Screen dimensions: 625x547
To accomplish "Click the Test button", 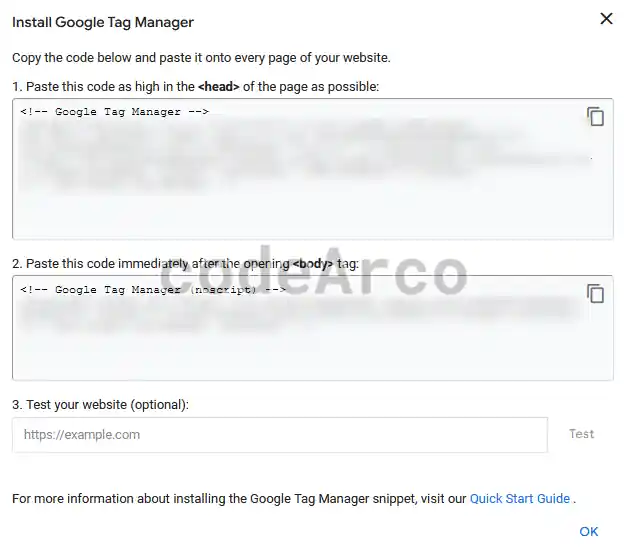I will pos(581,434).
